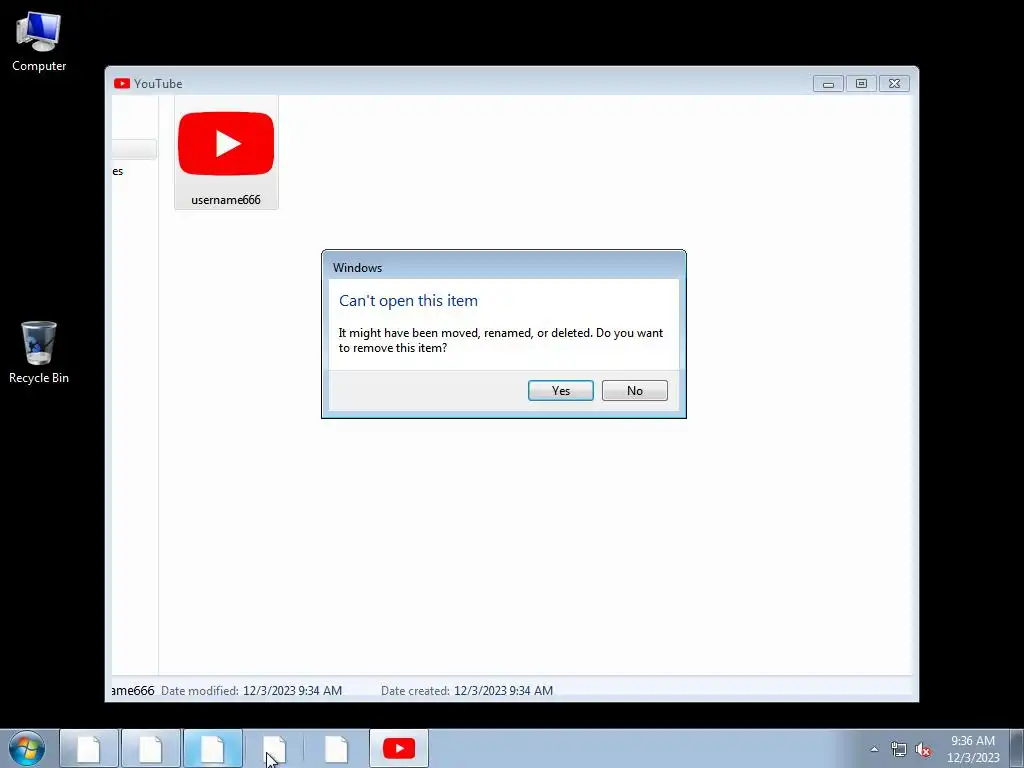Click 'Date created: 12/3/2023 9:34 AM' text
This screenshot has width=1024, height=768.
pyautogui.click(x=467, y=690)
